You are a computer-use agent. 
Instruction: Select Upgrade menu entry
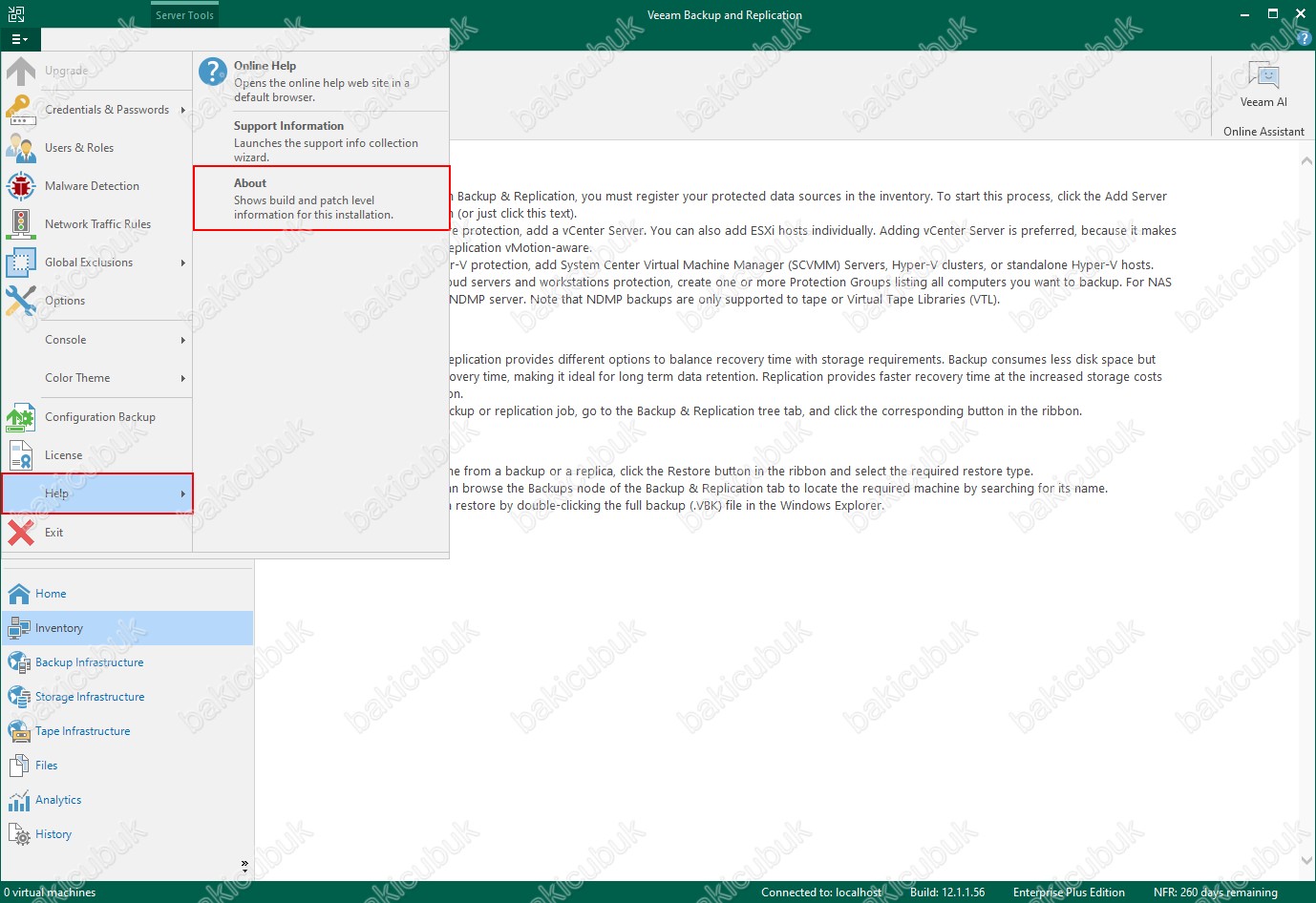pos(97,72)
